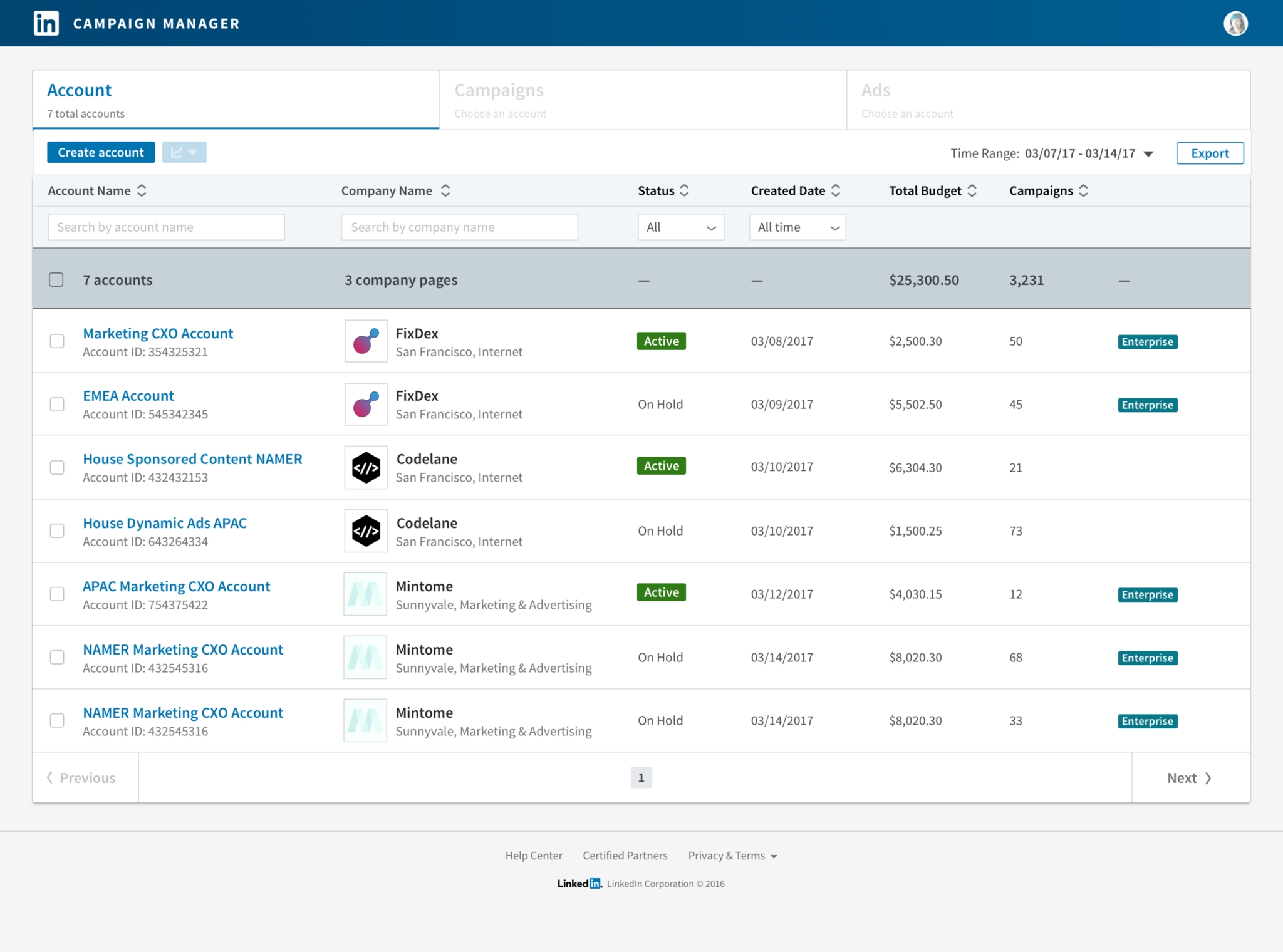The width and height of the screenshot is (1283, 952).
Task: Toggle the checkbox for Marketing CXO Account row
Action: (56, 342)
